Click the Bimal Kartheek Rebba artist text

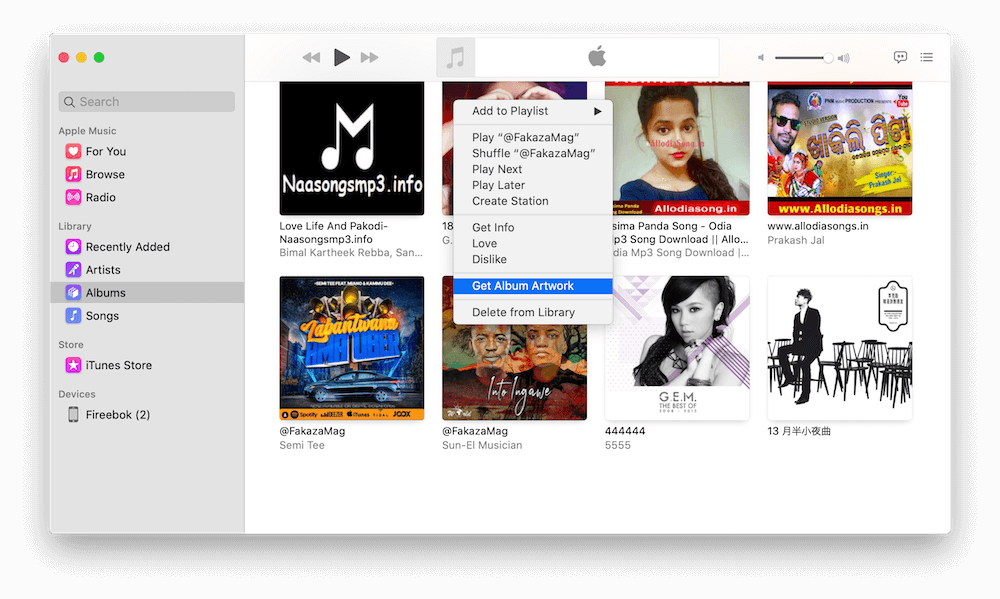tap(351, 253)
